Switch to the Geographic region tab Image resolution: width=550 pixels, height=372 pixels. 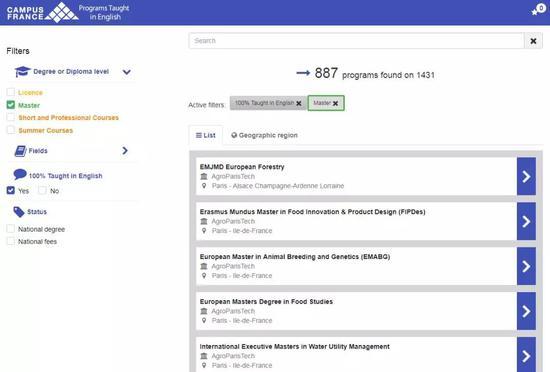coord(264,135)
